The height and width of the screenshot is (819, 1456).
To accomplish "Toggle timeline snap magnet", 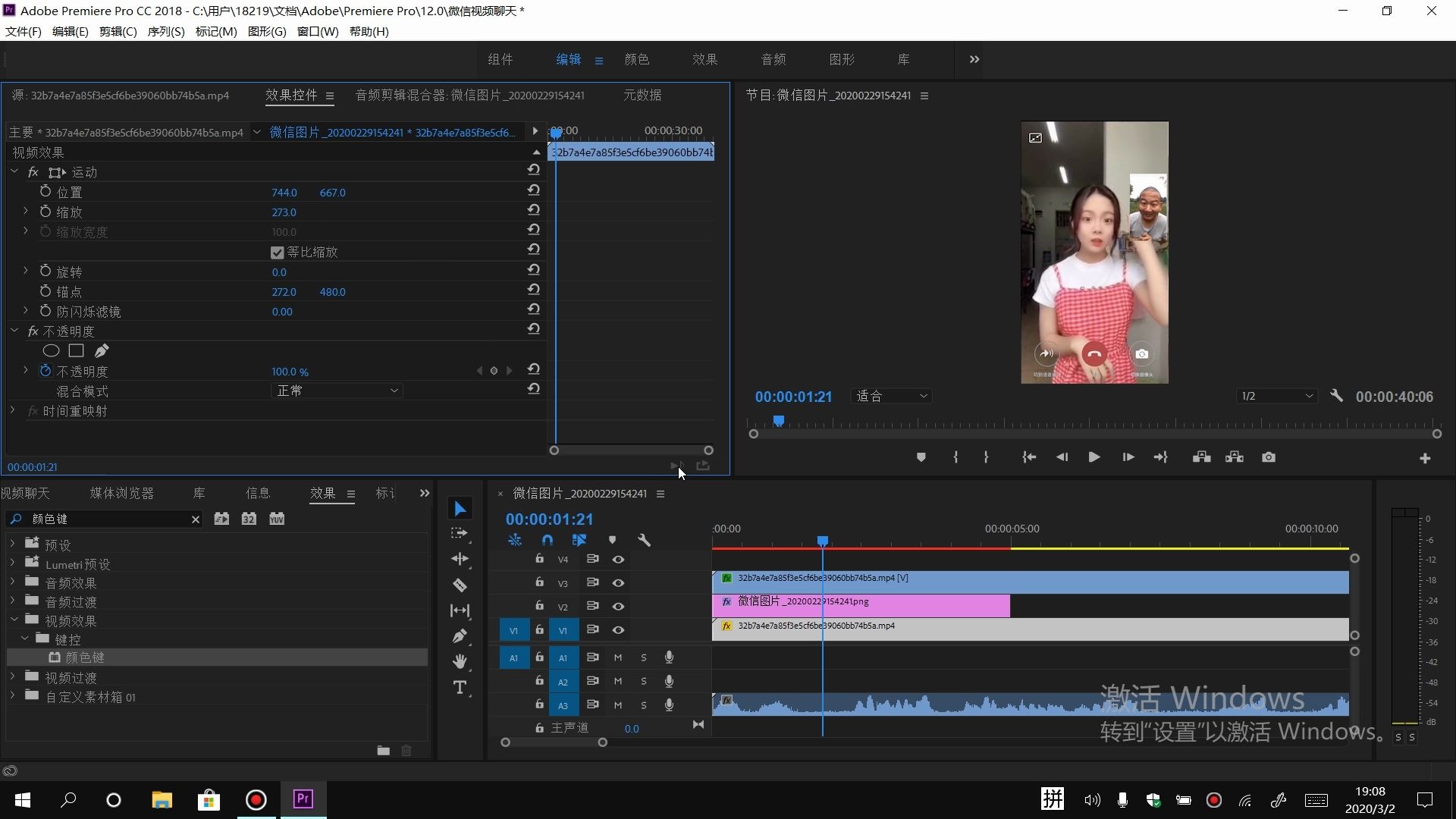I will pyautogui.click(x=547, y=540).
